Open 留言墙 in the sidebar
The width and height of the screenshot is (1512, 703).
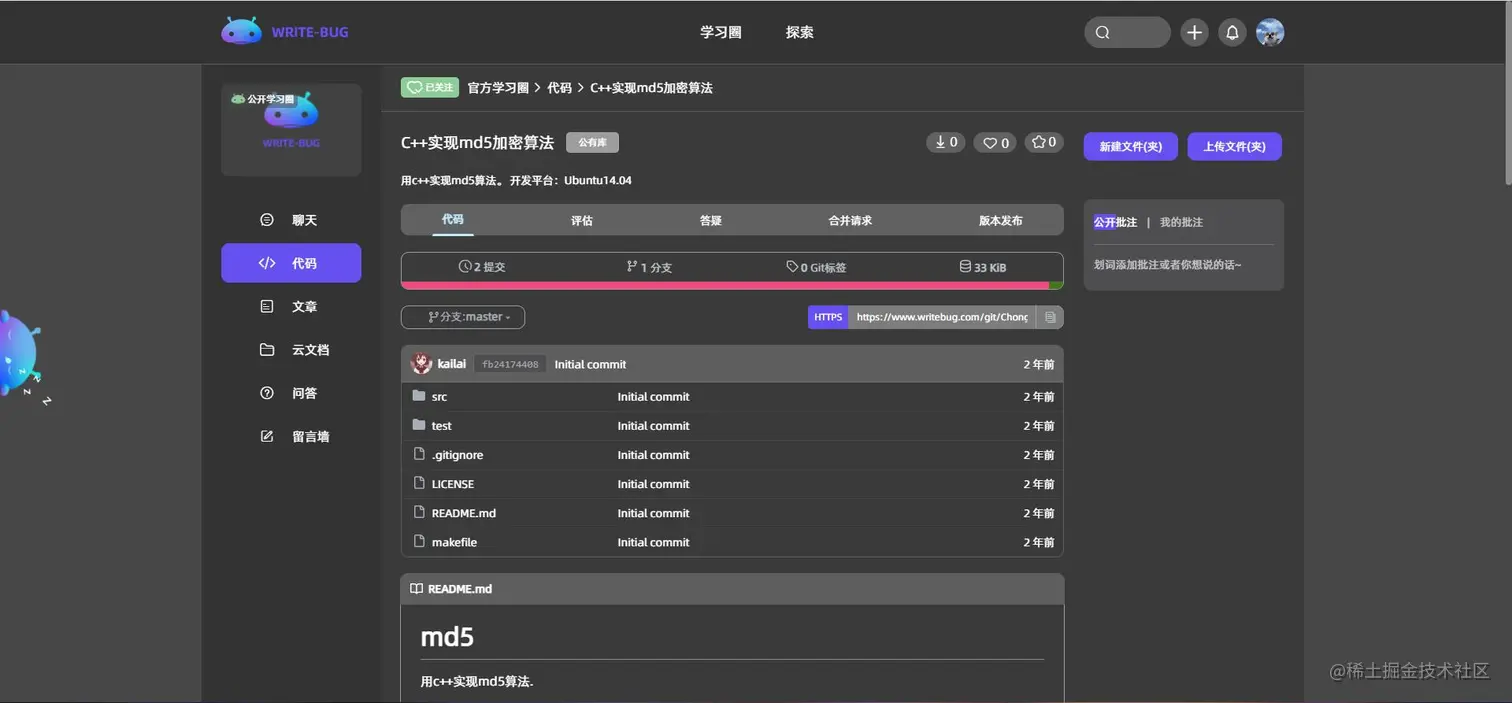point(291,437)
